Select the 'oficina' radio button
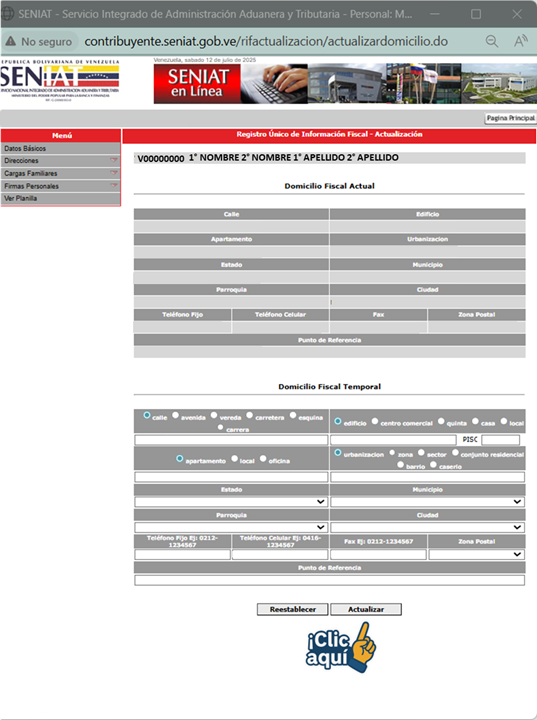This screenshot has height=720, width=537. coord(263,459)
